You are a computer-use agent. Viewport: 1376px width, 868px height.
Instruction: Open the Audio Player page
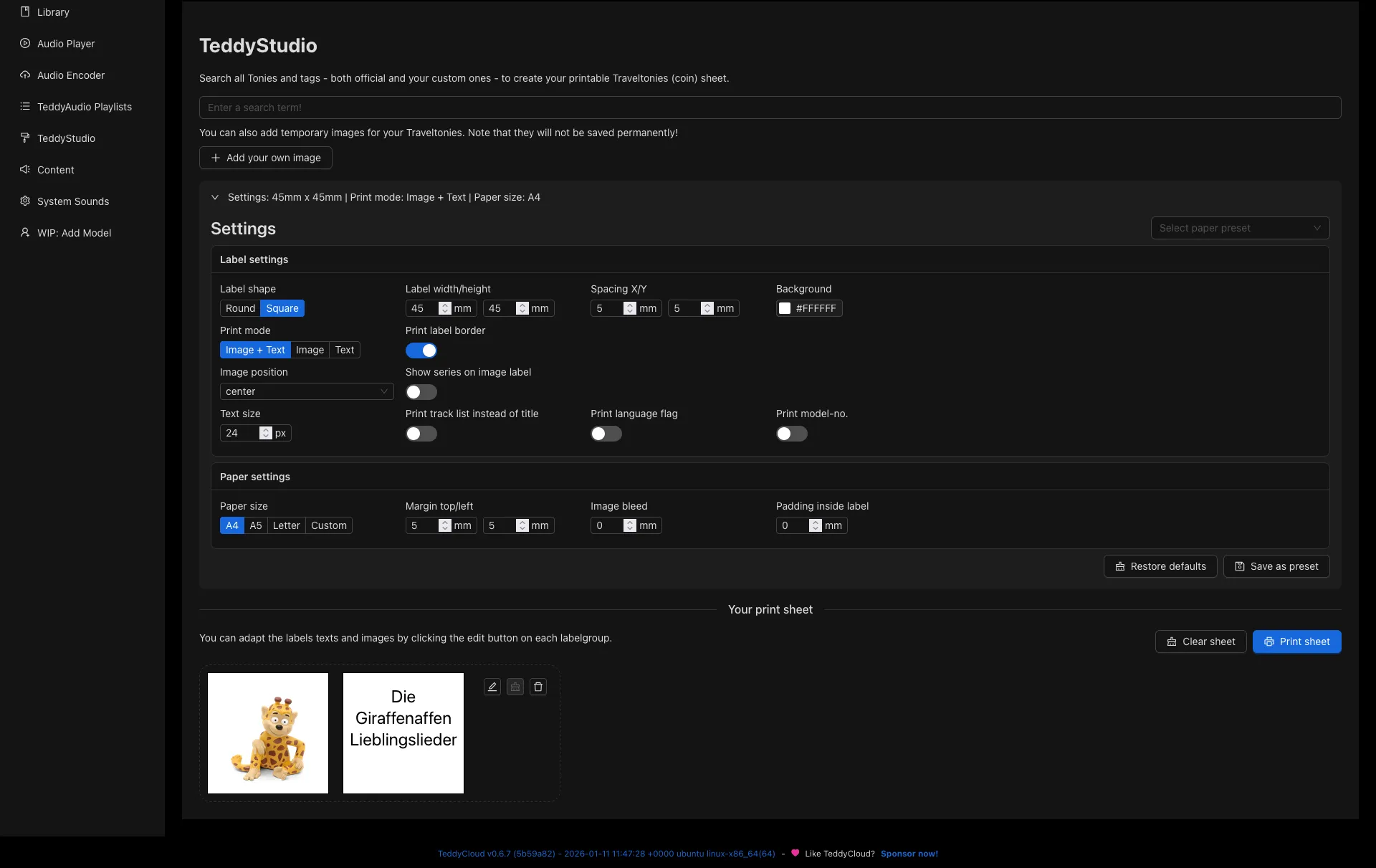(65, 43)
